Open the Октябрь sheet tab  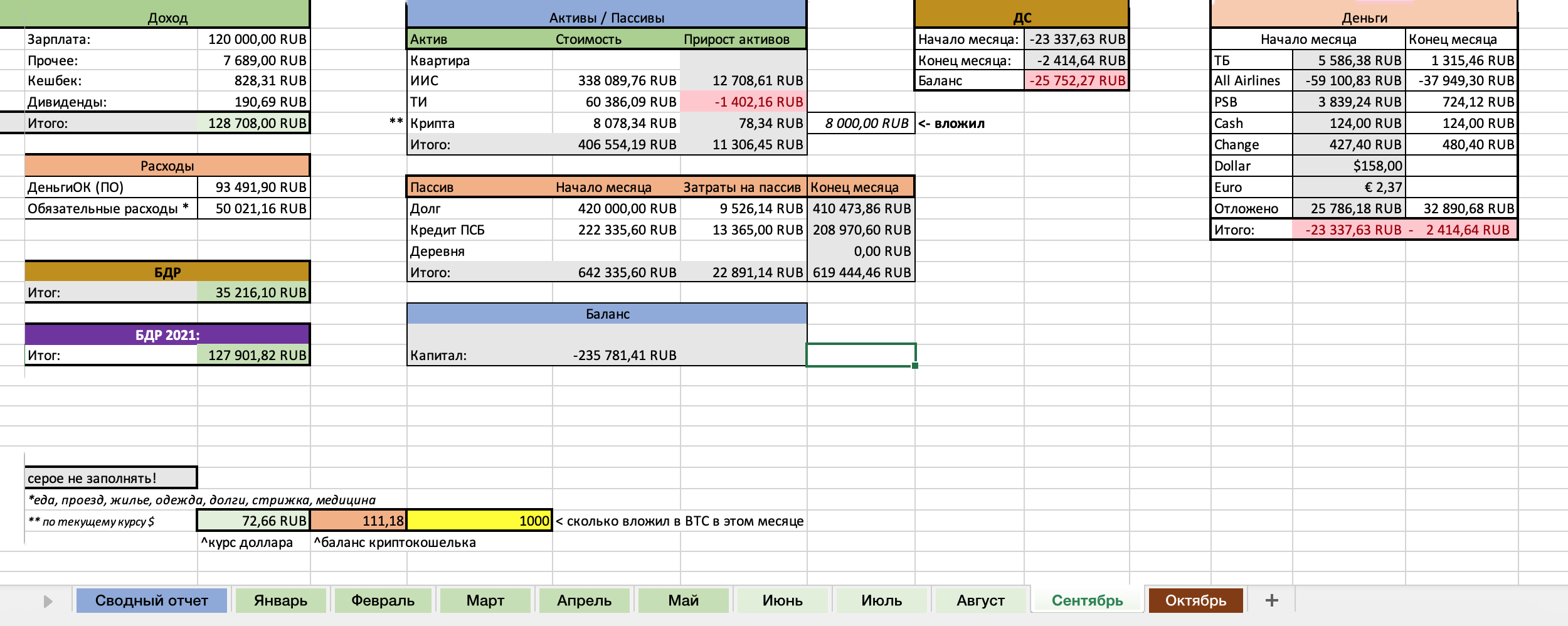1195,600
